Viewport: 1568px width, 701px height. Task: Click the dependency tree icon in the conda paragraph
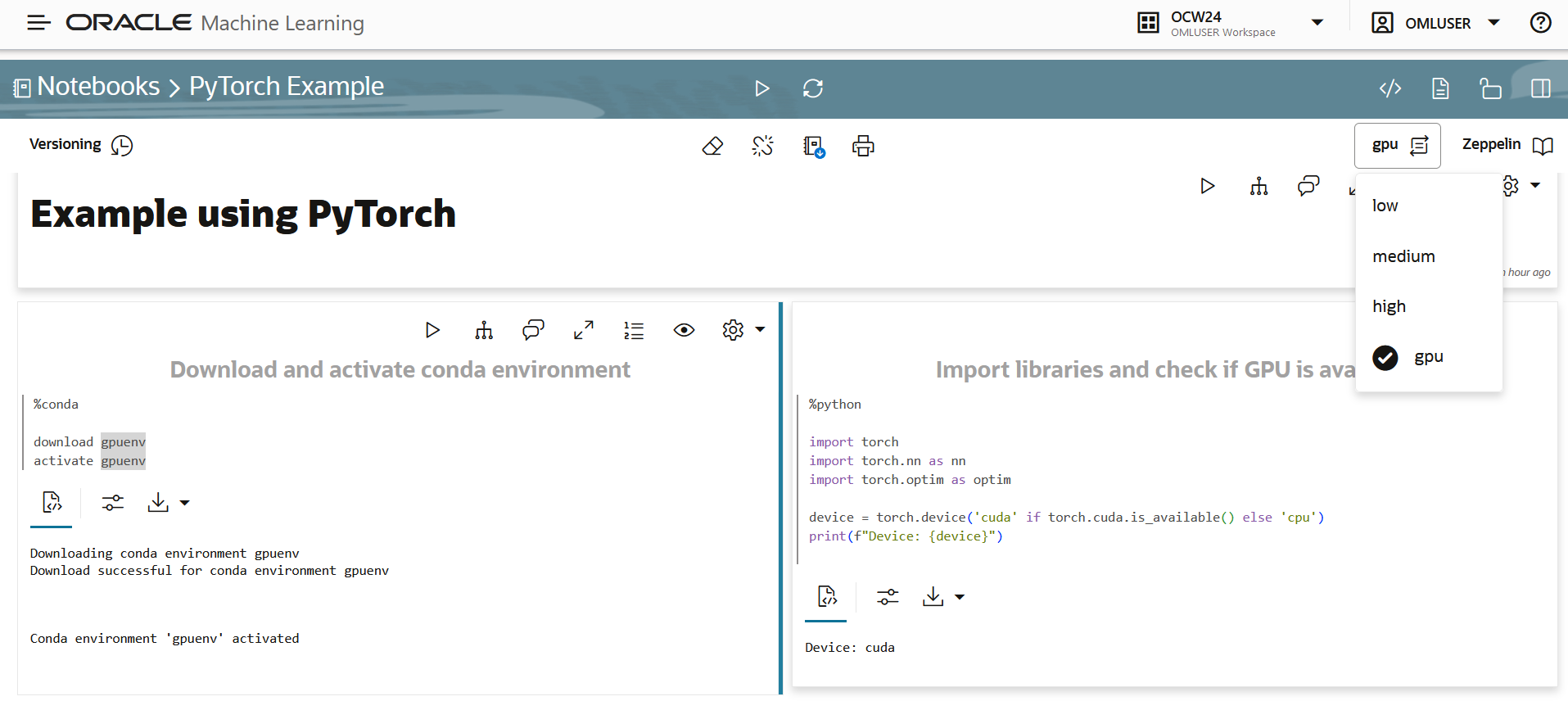pos(484,330)
